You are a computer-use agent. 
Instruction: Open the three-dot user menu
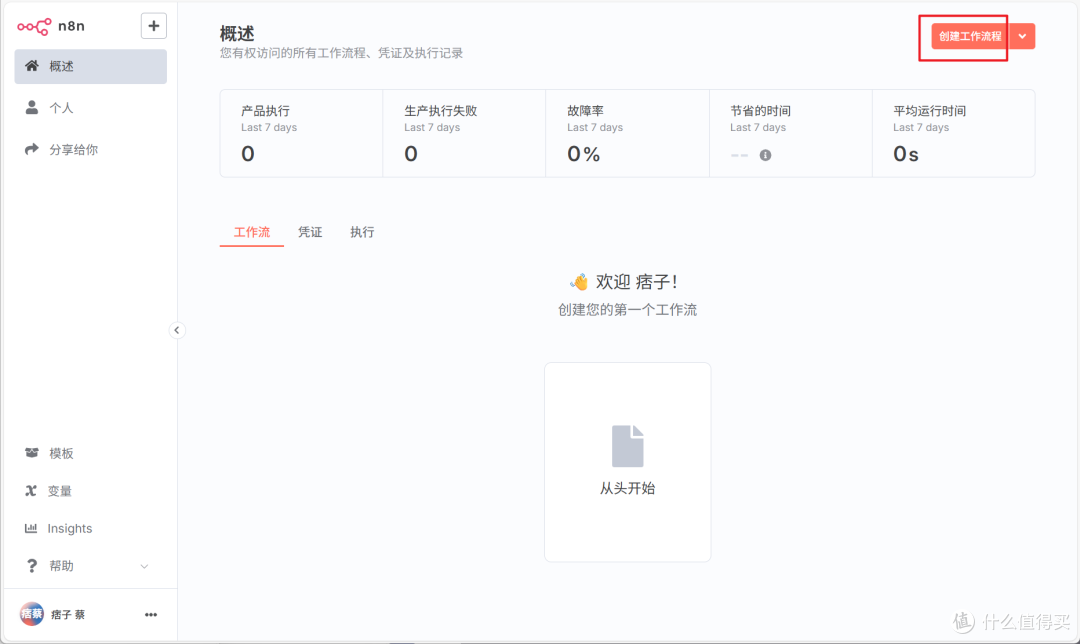(151, 614)
